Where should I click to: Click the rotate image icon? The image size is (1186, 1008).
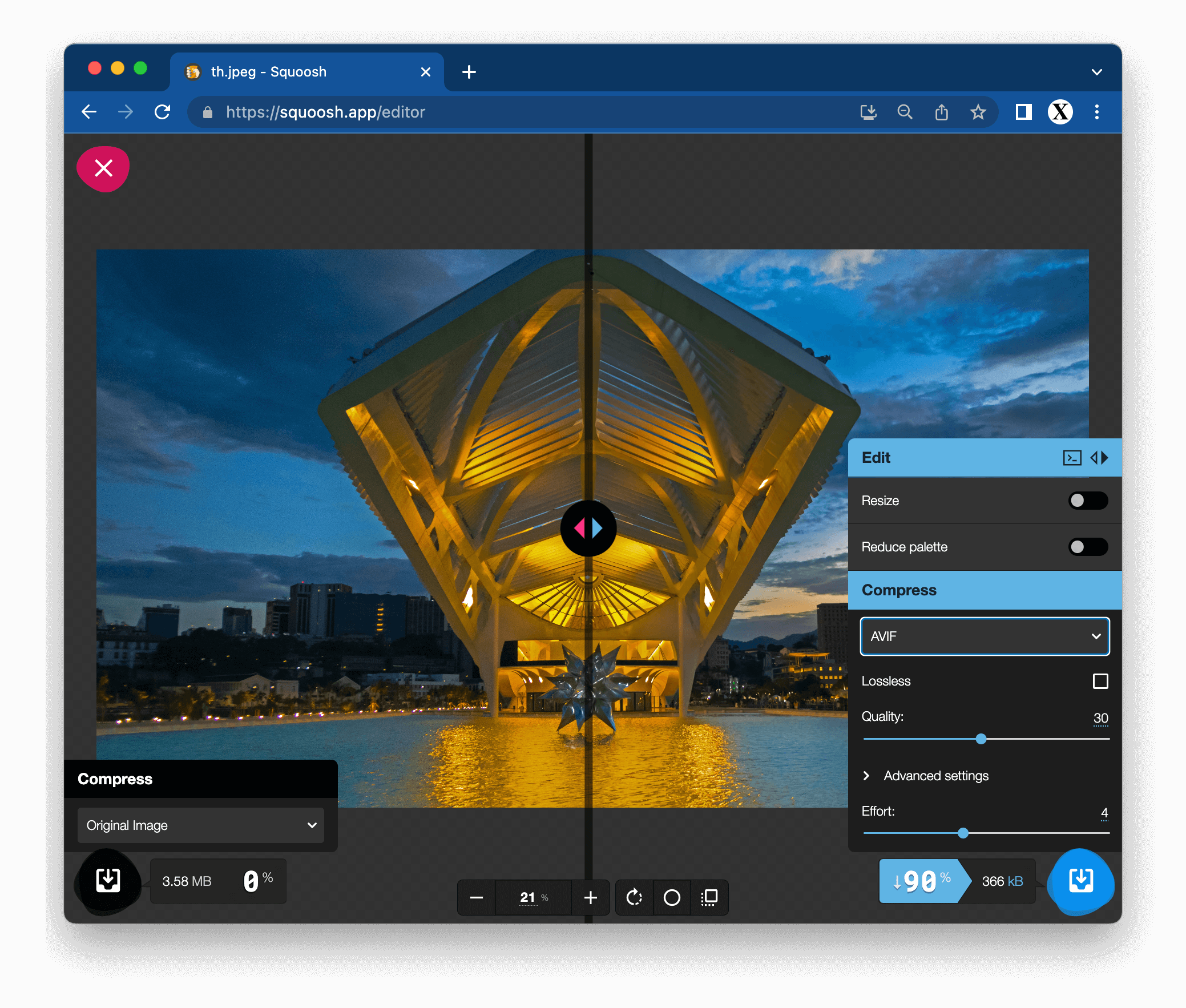point(634,897)
